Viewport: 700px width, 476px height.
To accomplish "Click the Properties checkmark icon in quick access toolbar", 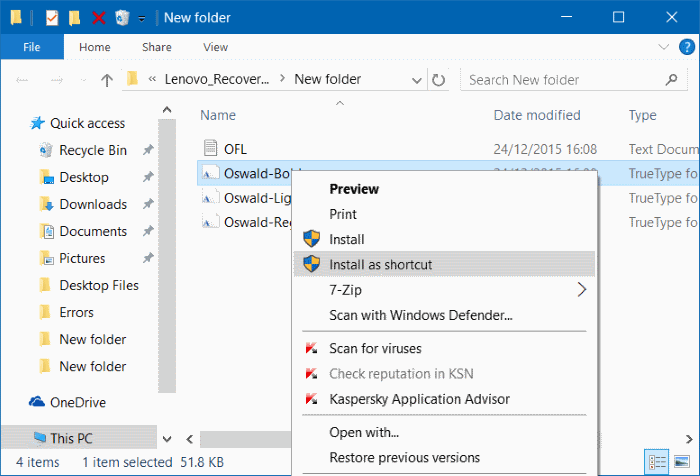I will tap(52, 18).
